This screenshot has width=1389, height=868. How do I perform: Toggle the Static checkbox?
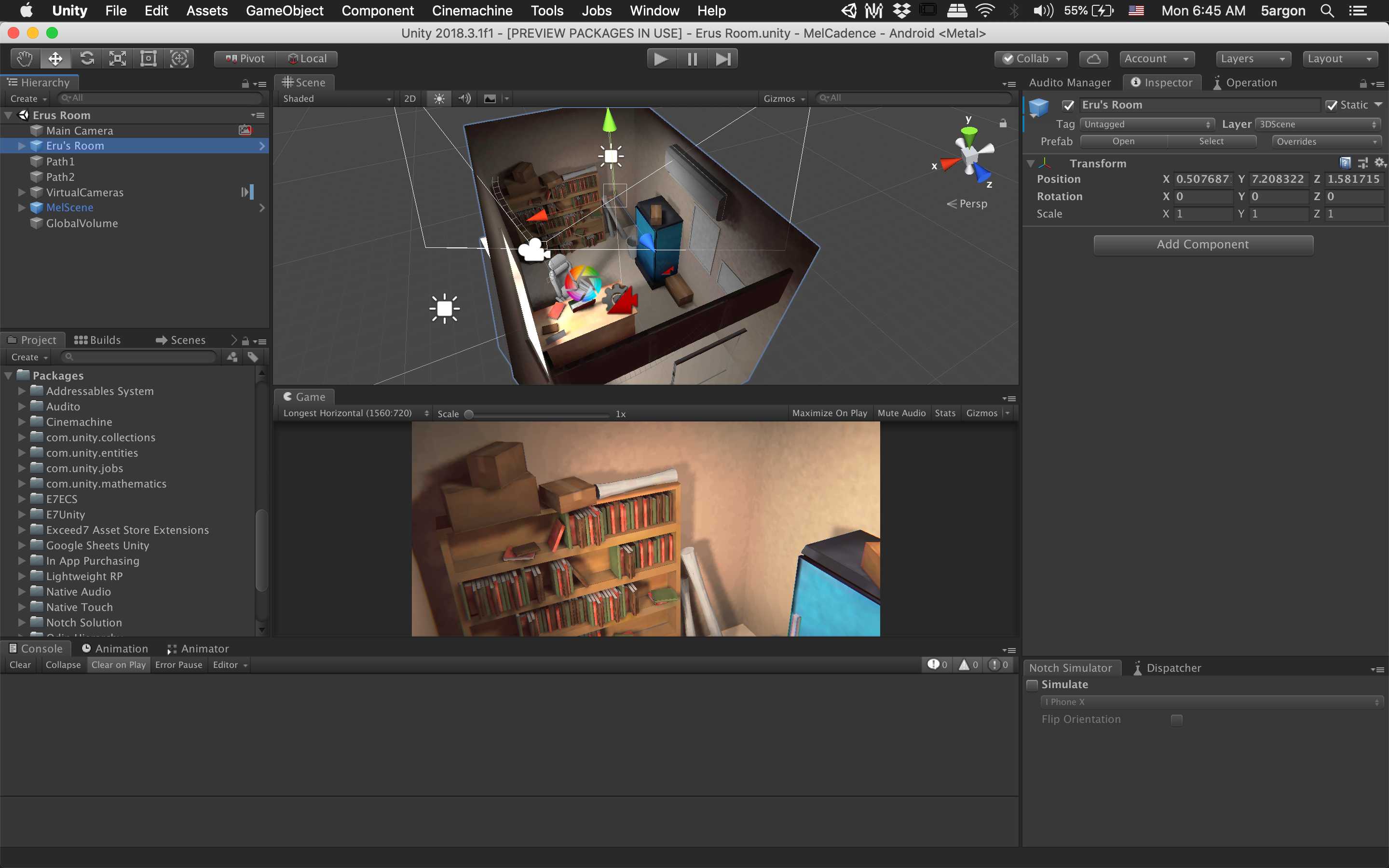coord(1332,106)
